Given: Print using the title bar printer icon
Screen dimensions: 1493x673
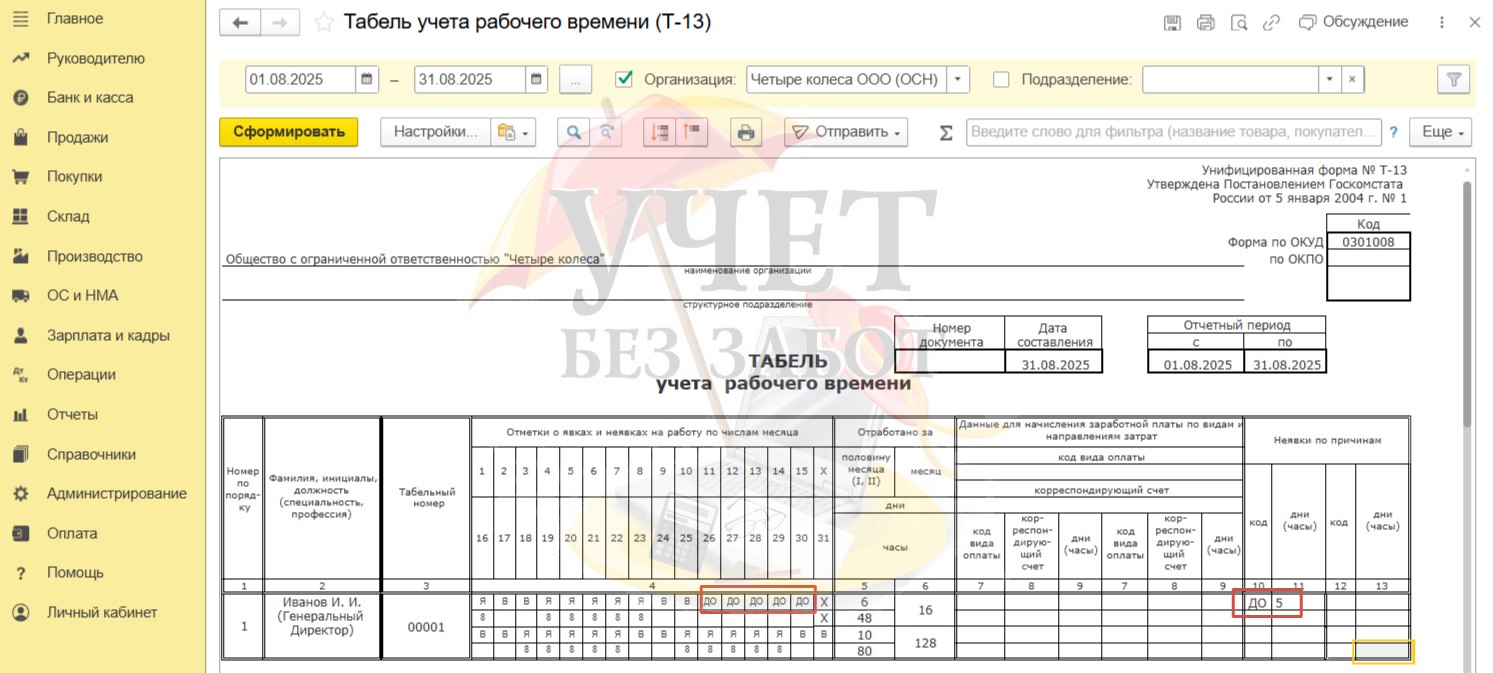Looking at the screenshot, I should click(x=1206, y=23).
